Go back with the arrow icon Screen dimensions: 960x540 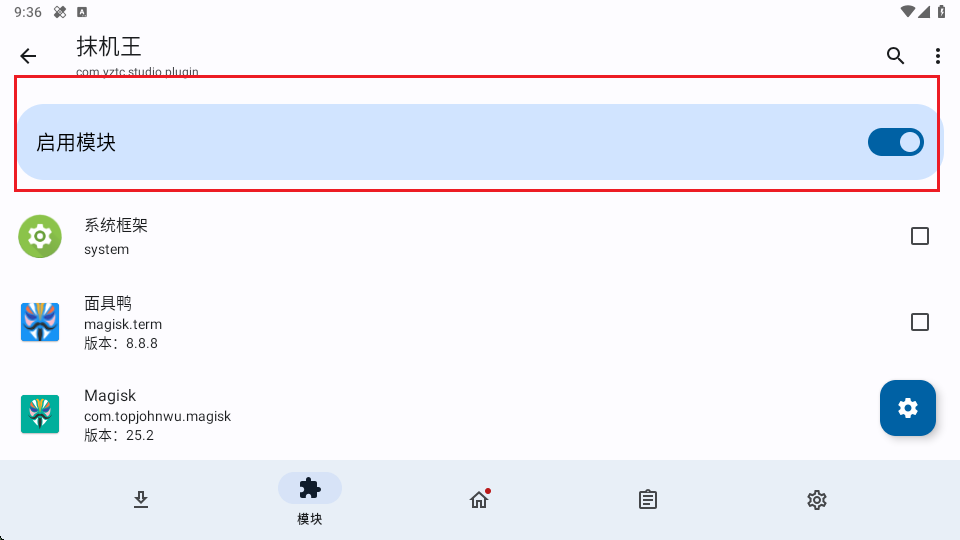click(x=28, y=56)
